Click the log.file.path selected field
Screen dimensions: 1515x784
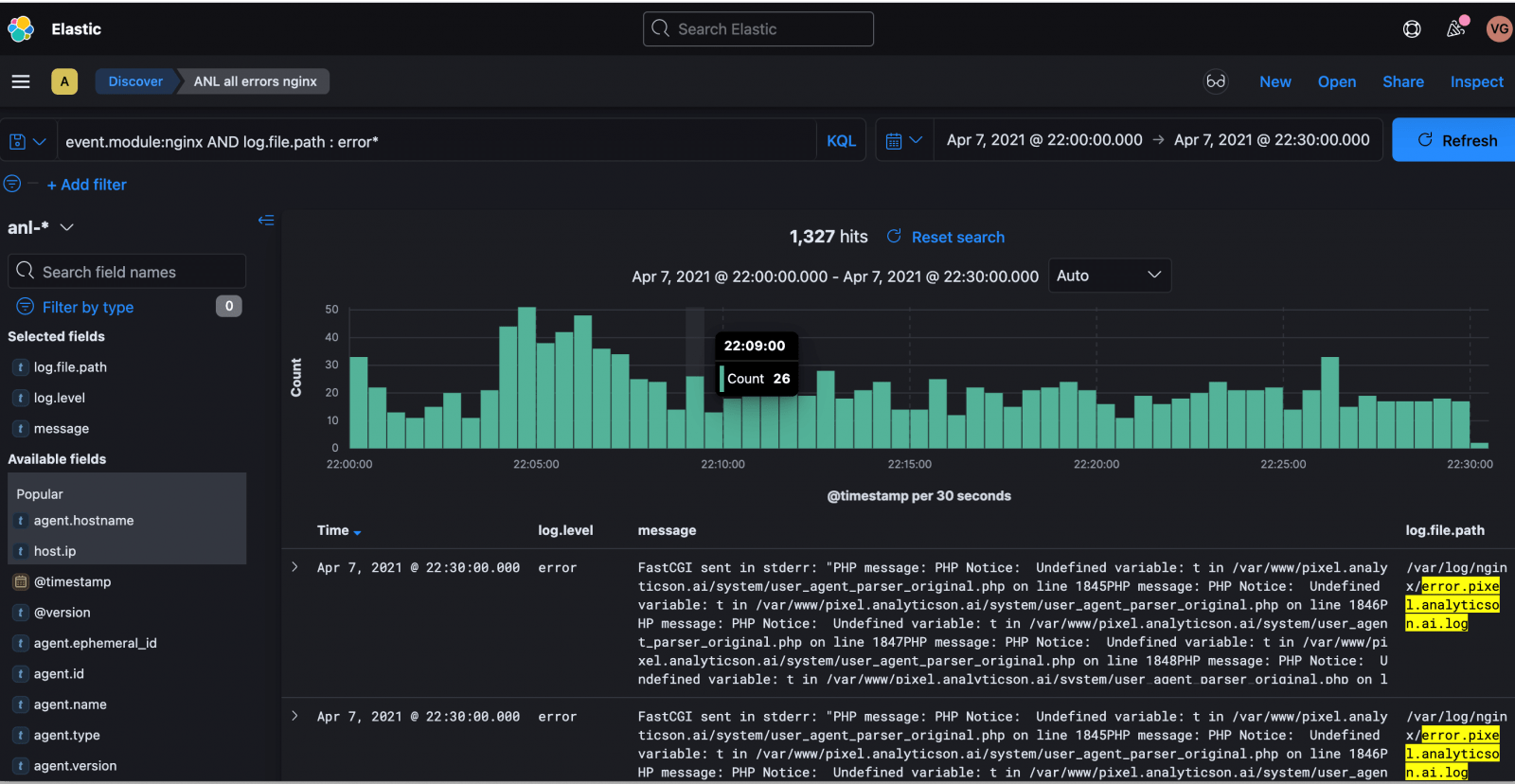tap(70, 367)
